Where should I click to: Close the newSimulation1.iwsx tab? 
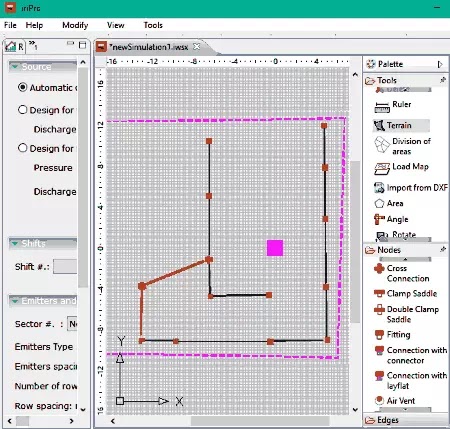point(197,47)
